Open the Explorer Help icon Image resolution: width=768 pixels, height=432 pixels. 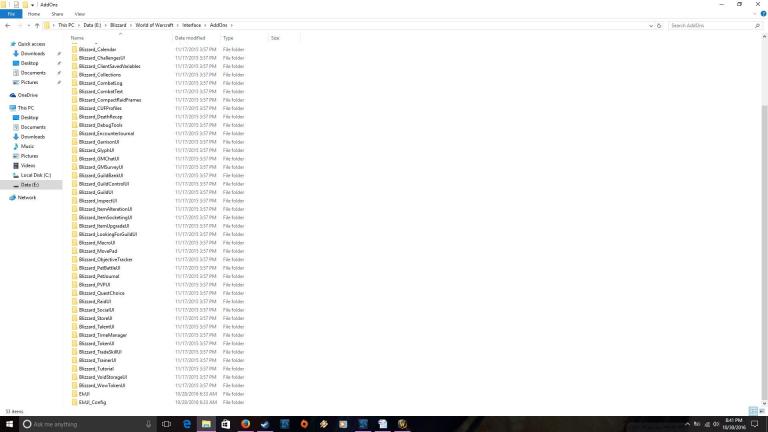click(762, 14)
